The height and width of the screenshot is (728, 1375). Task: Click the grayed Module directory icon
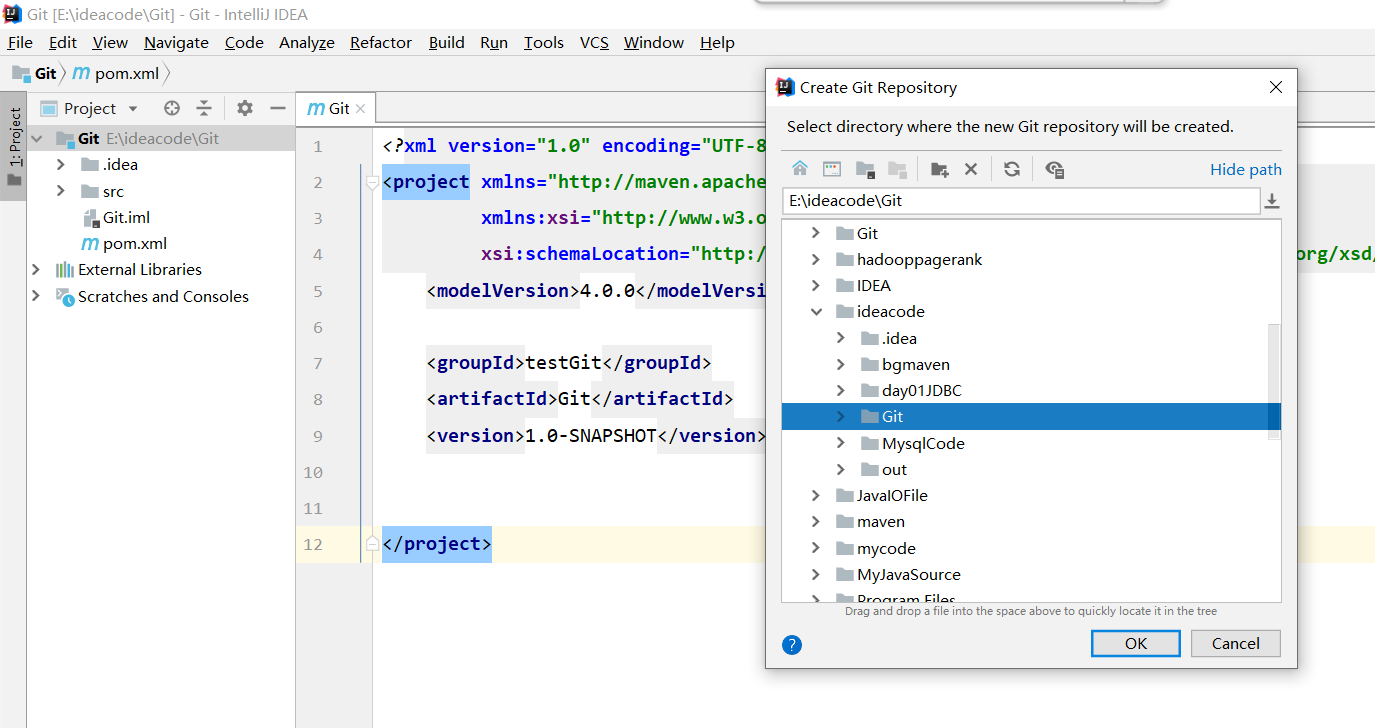click(897, 169)
